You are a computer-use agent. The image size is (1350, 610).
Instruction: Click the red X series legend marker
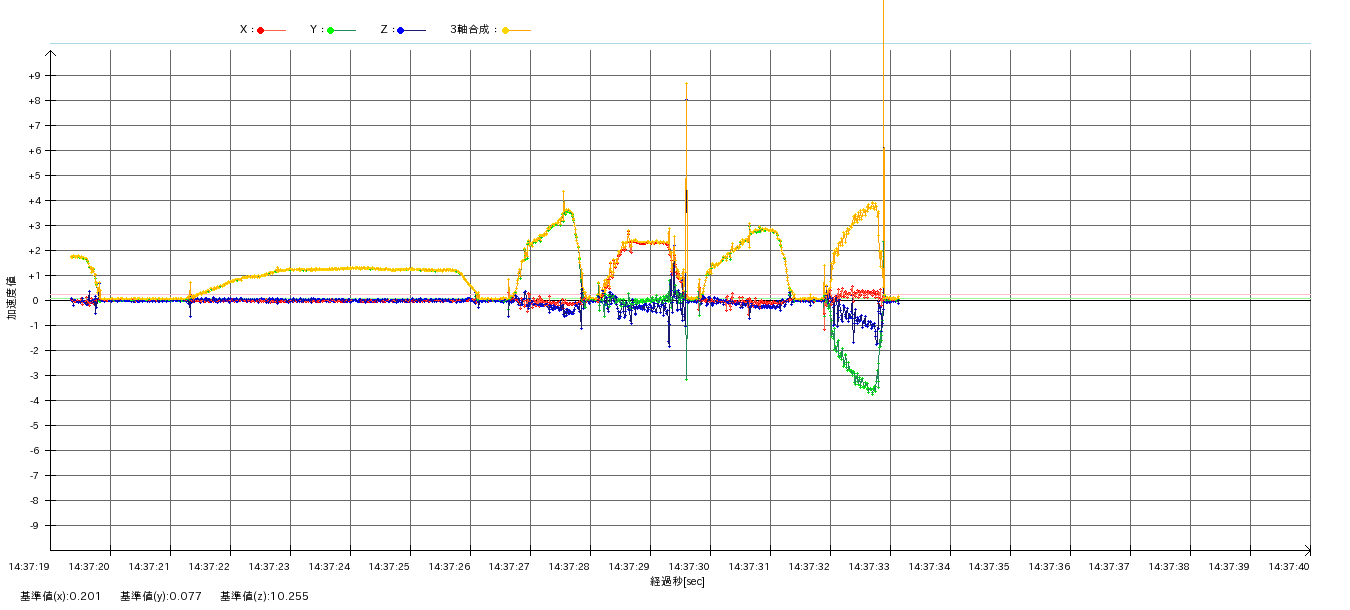coord(261,30)
